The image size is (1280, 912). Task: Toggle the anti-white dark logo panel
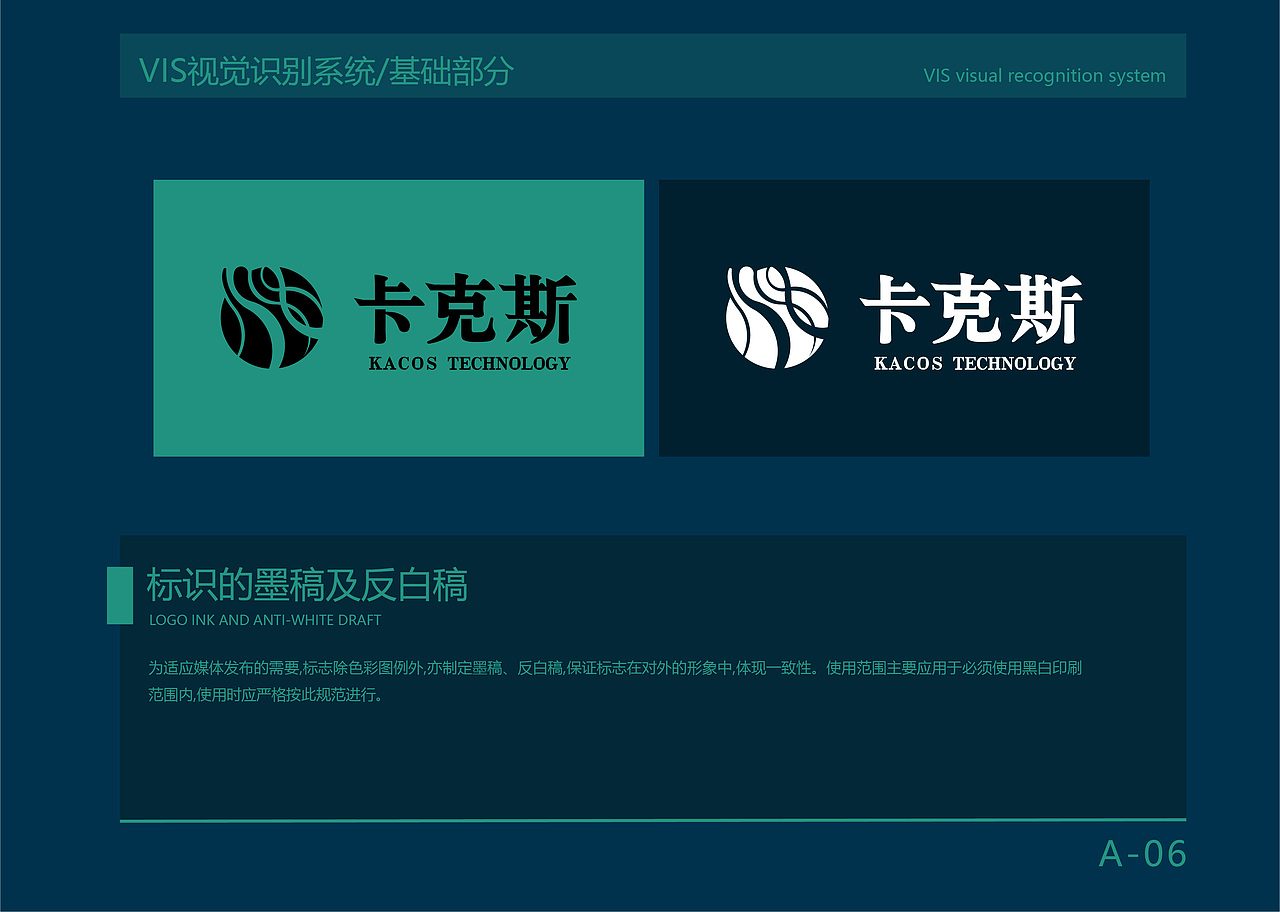[x=904, y=318]
